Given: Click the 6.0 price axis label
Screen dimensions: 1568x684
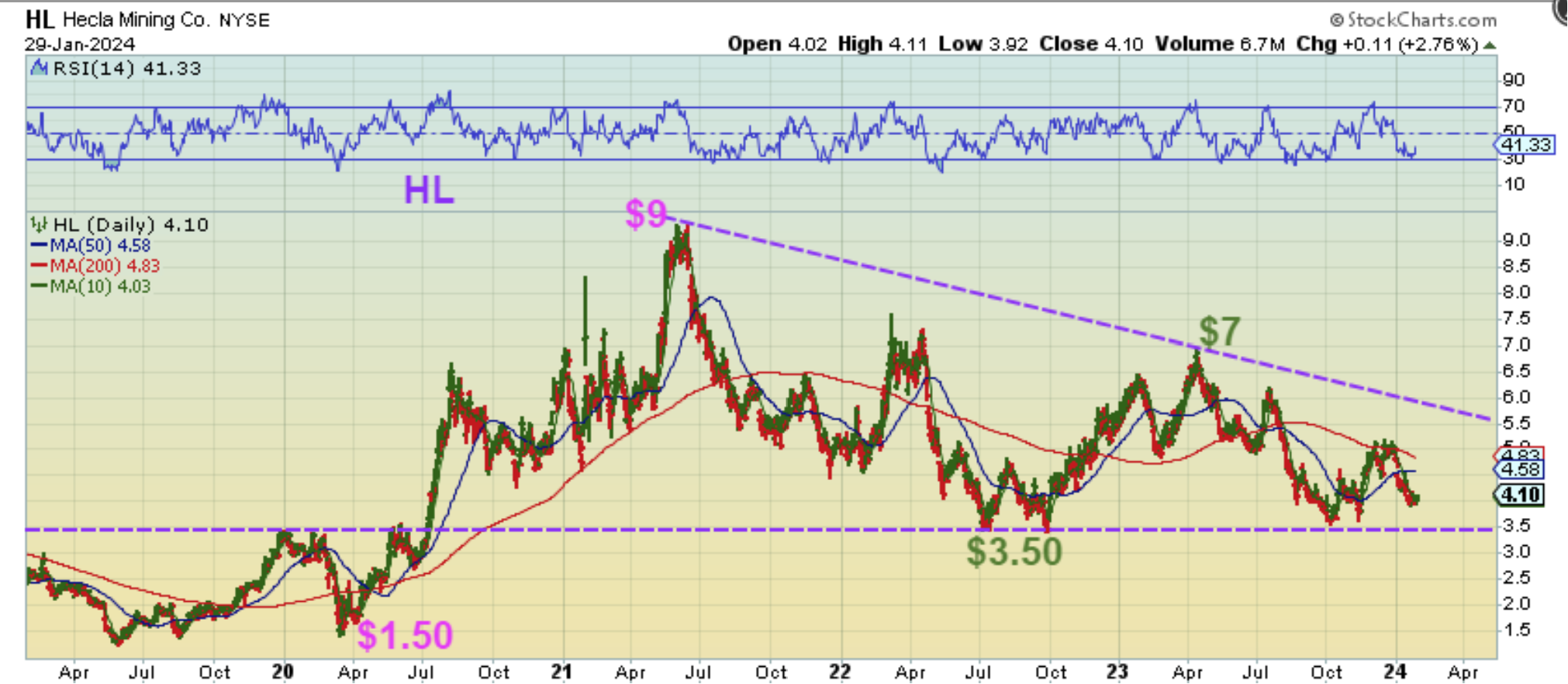Looking at the screenshot, I should 1516,396.
